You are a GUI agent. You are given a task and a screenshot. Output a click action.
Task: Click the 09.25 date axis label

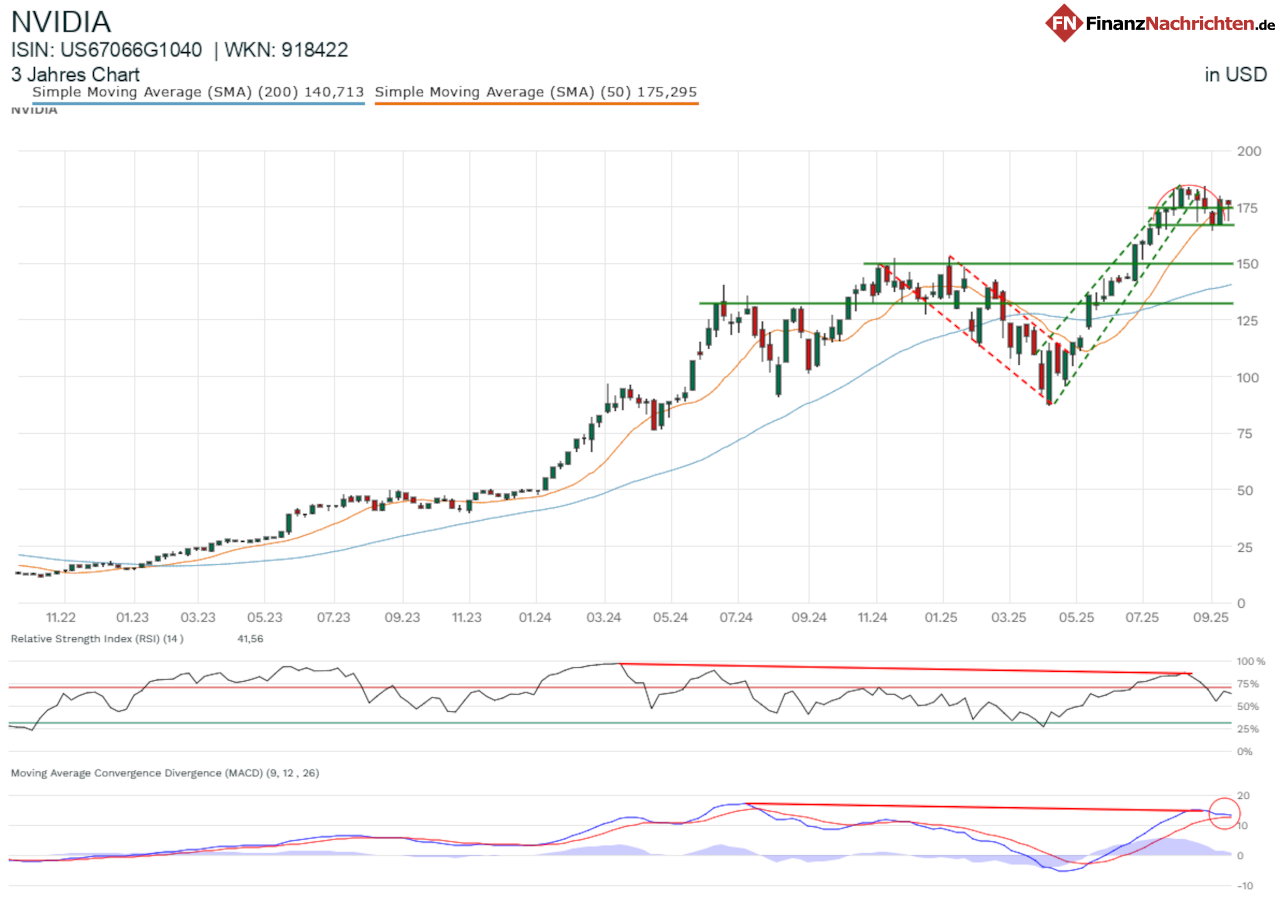click(1210, 619)
